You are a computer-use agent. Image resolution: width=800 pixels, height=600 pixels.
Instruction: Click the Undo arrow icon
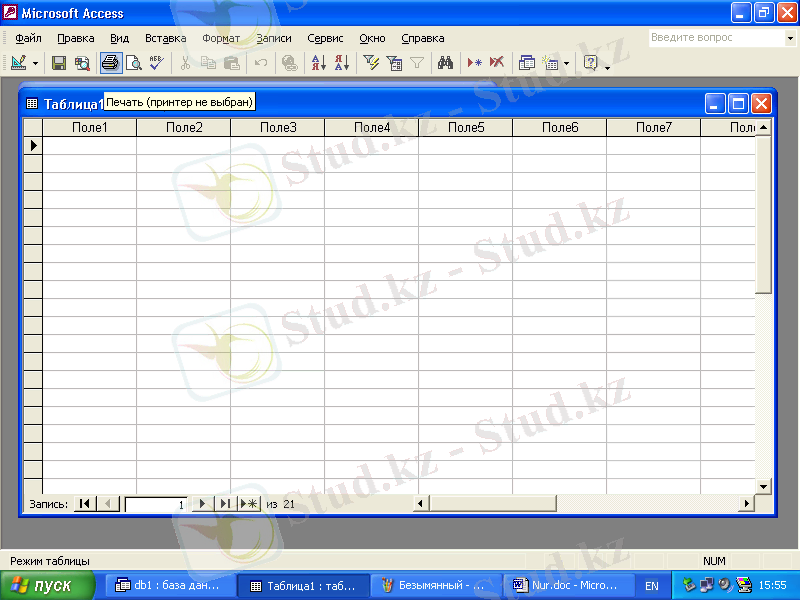pyautogui.click(x=261, y=63)
